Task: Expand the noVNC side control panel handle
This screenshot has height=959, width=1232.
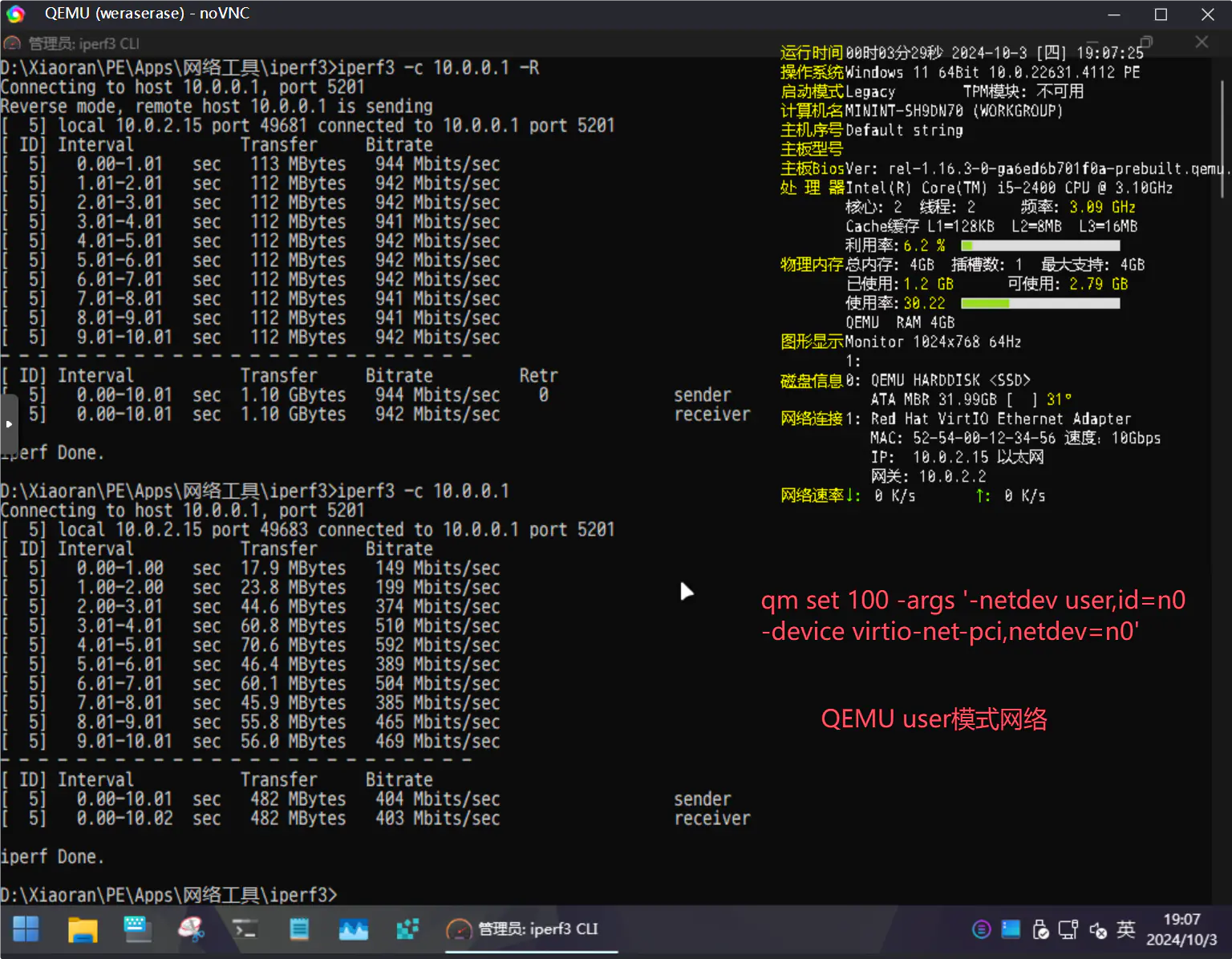Action: [8, 423]
